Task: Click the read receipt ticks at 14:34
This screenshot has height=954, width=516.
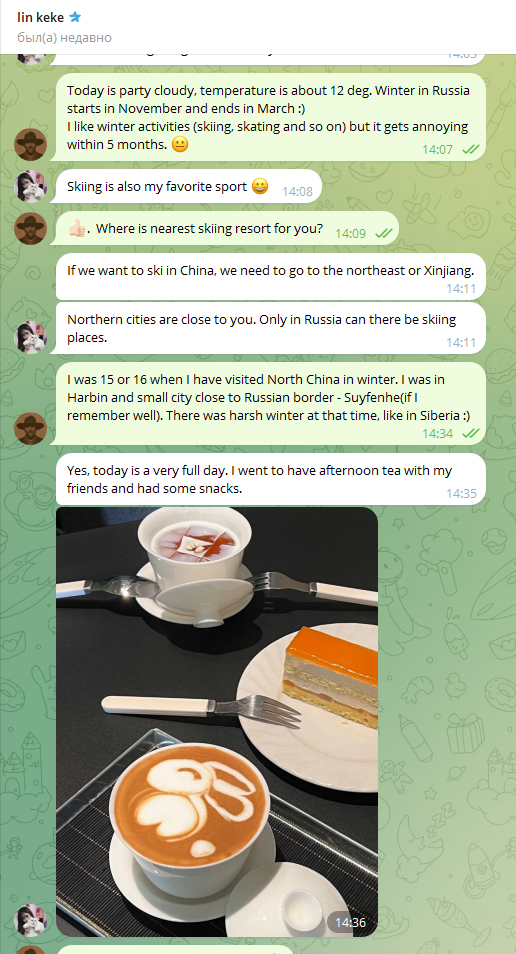Action: [471, 433]
